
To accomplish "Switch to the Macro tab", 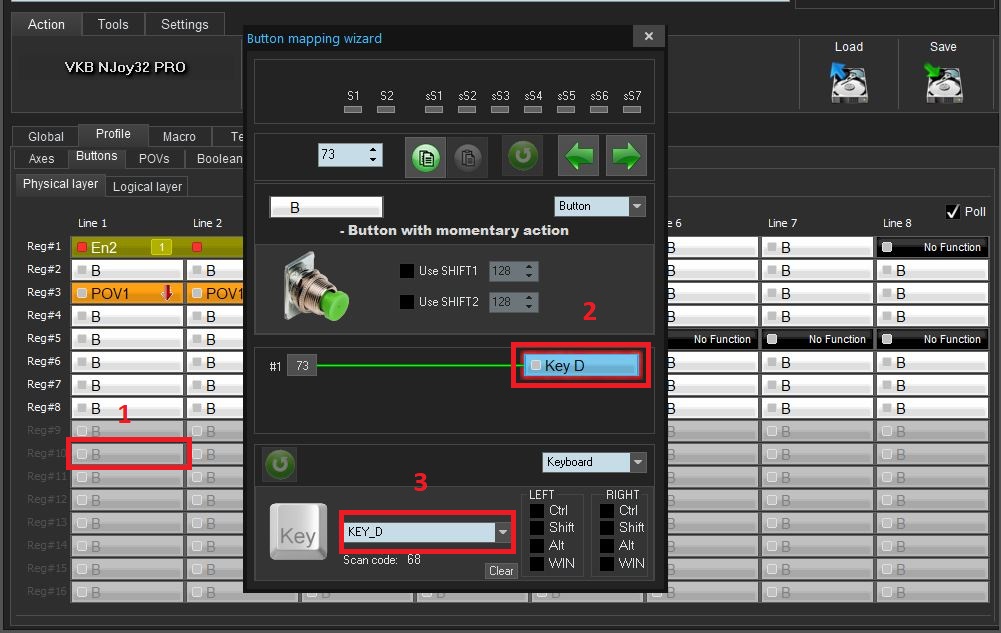I will 179,136.
